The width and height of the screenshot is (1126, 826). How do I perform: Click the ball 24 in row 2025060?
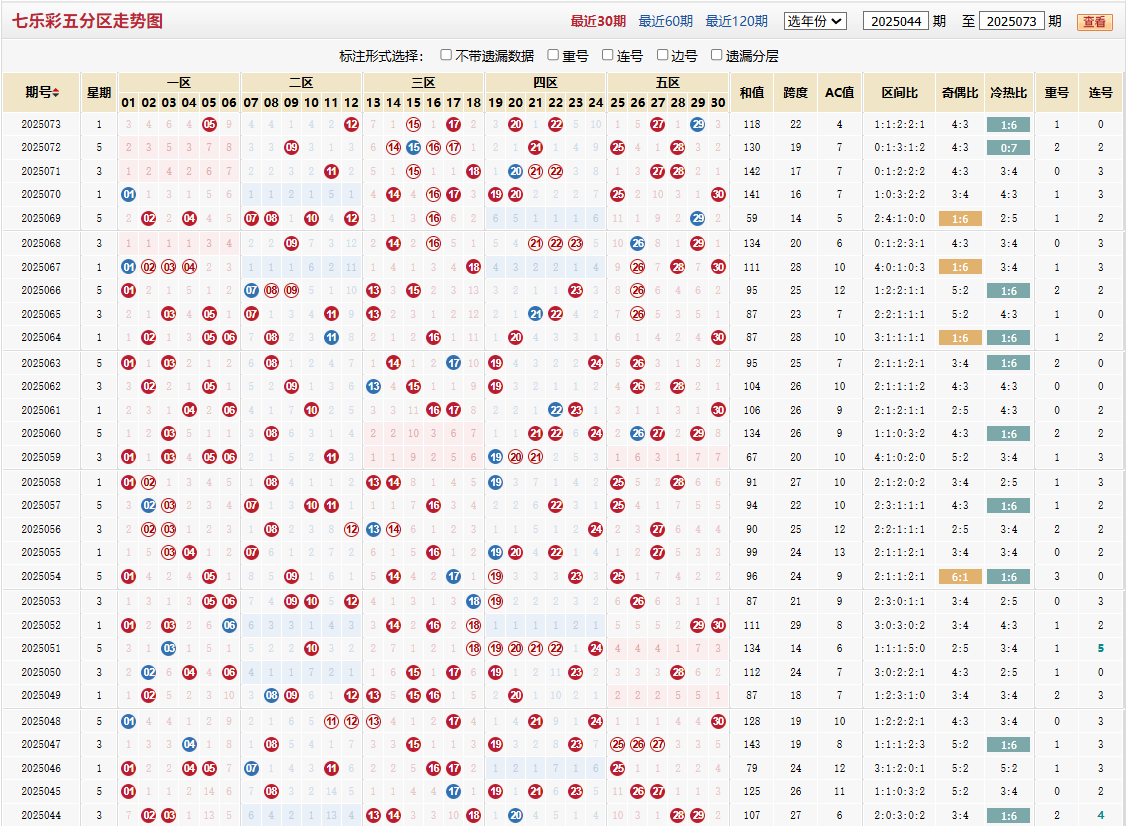coord(595,433)
